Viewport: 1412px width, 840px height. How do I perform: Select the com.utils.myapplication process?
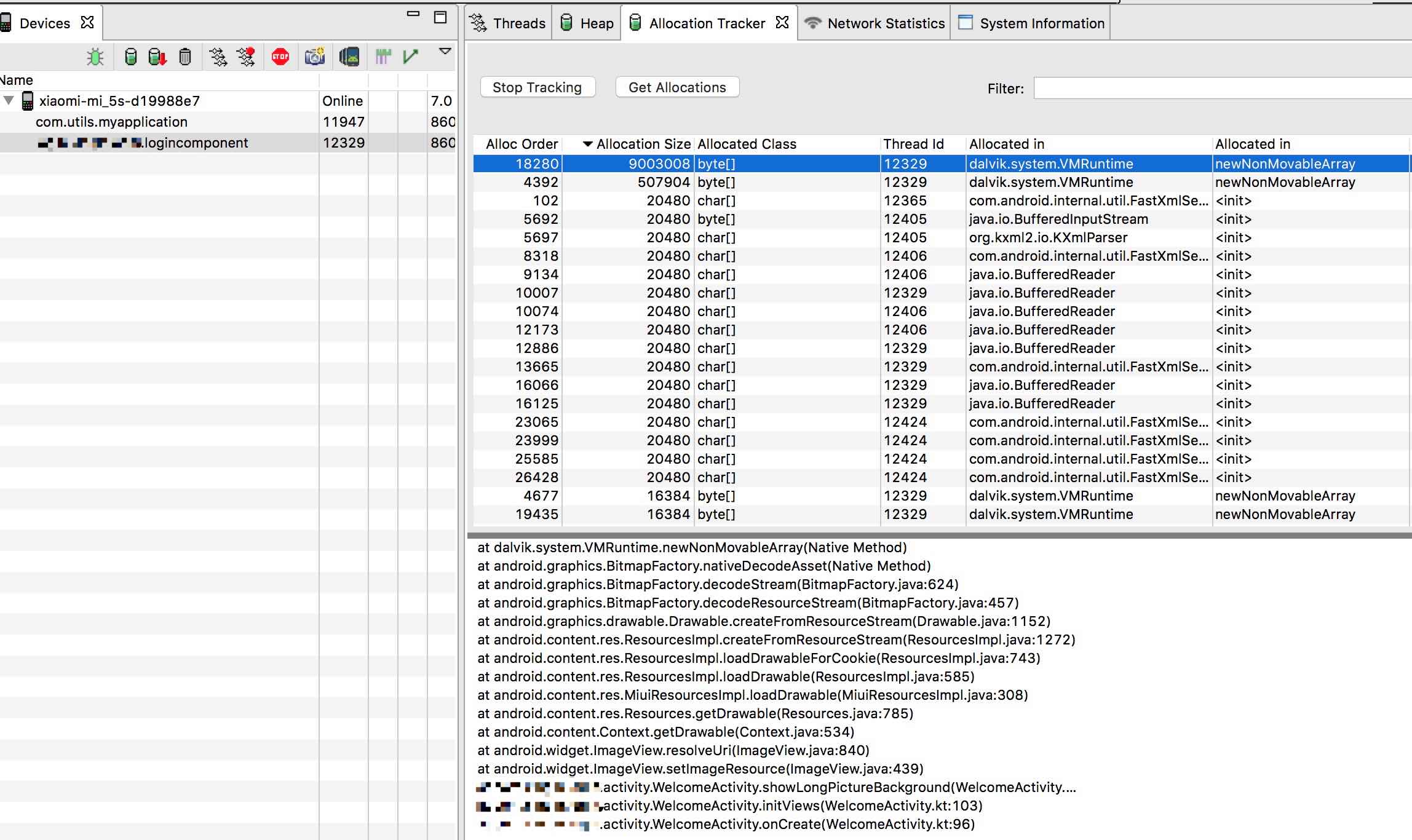111,122
